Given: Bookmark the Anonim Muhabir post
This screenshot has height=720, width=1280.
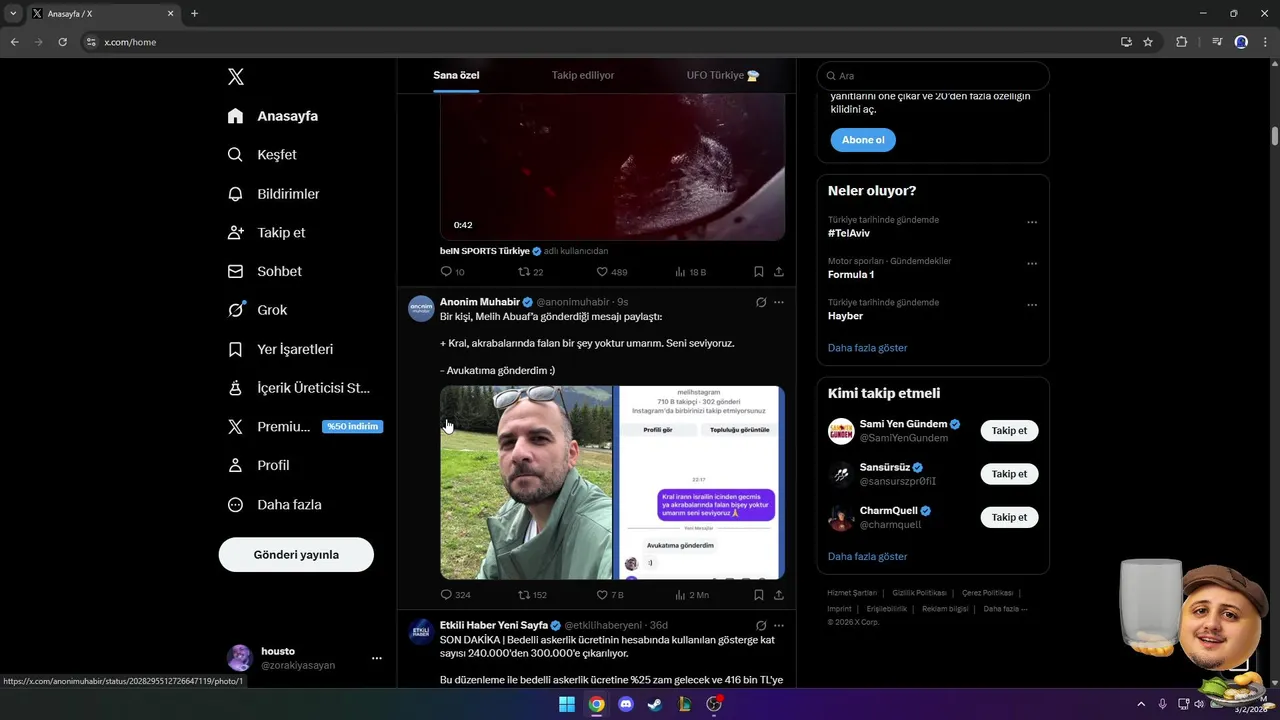Looking at the screenshot, I should pos(759,595).
